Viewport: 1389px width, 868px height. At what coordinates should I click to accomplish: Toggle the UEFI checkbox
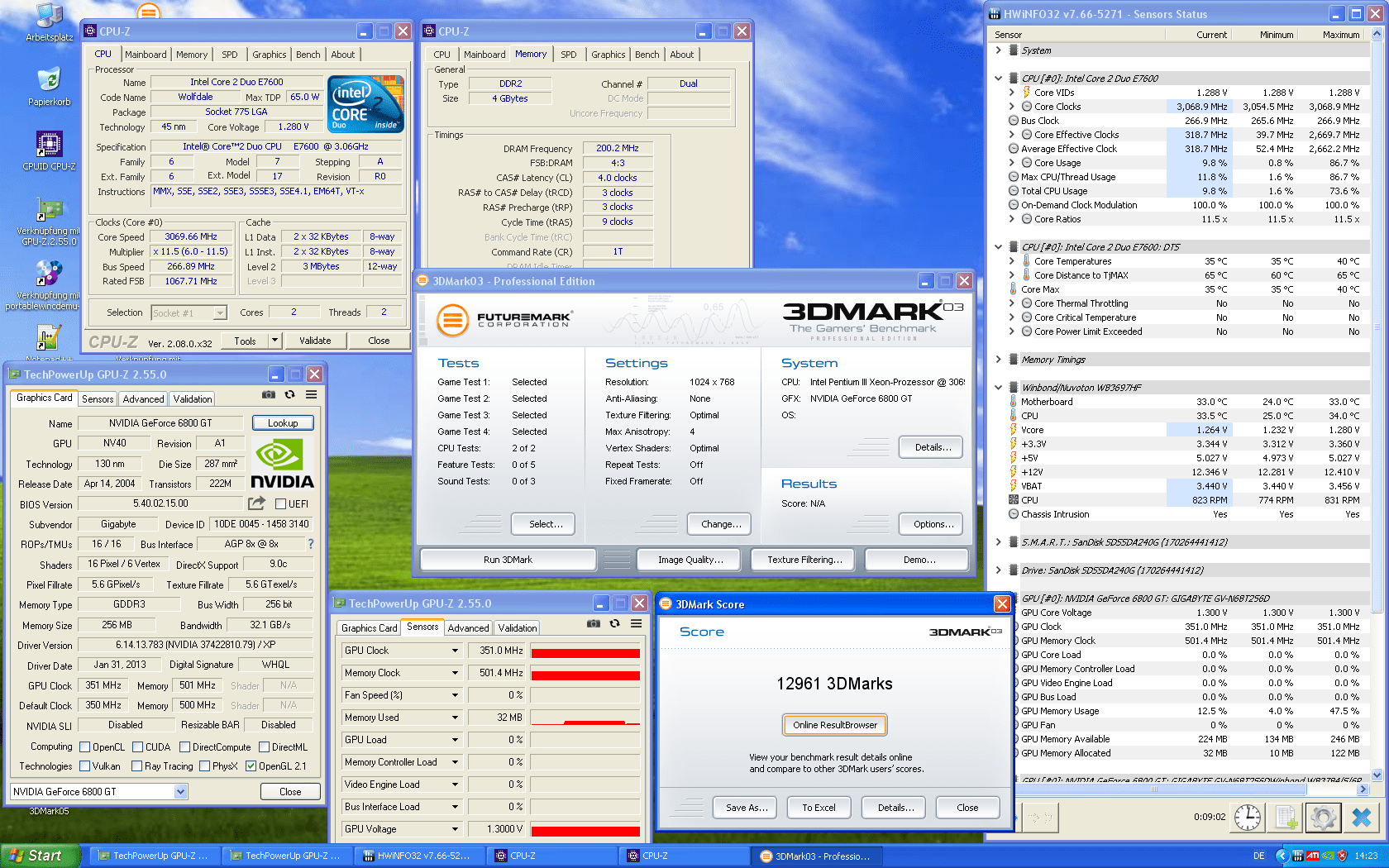click(280, 503)
